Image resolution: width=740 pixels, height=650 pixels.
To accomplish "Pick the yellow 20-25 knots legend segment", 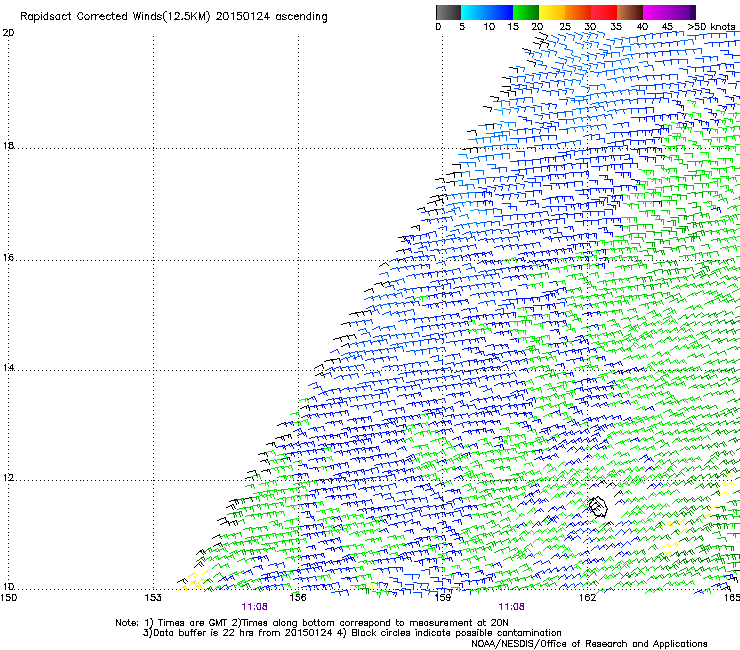I will (x=552, y=12).
